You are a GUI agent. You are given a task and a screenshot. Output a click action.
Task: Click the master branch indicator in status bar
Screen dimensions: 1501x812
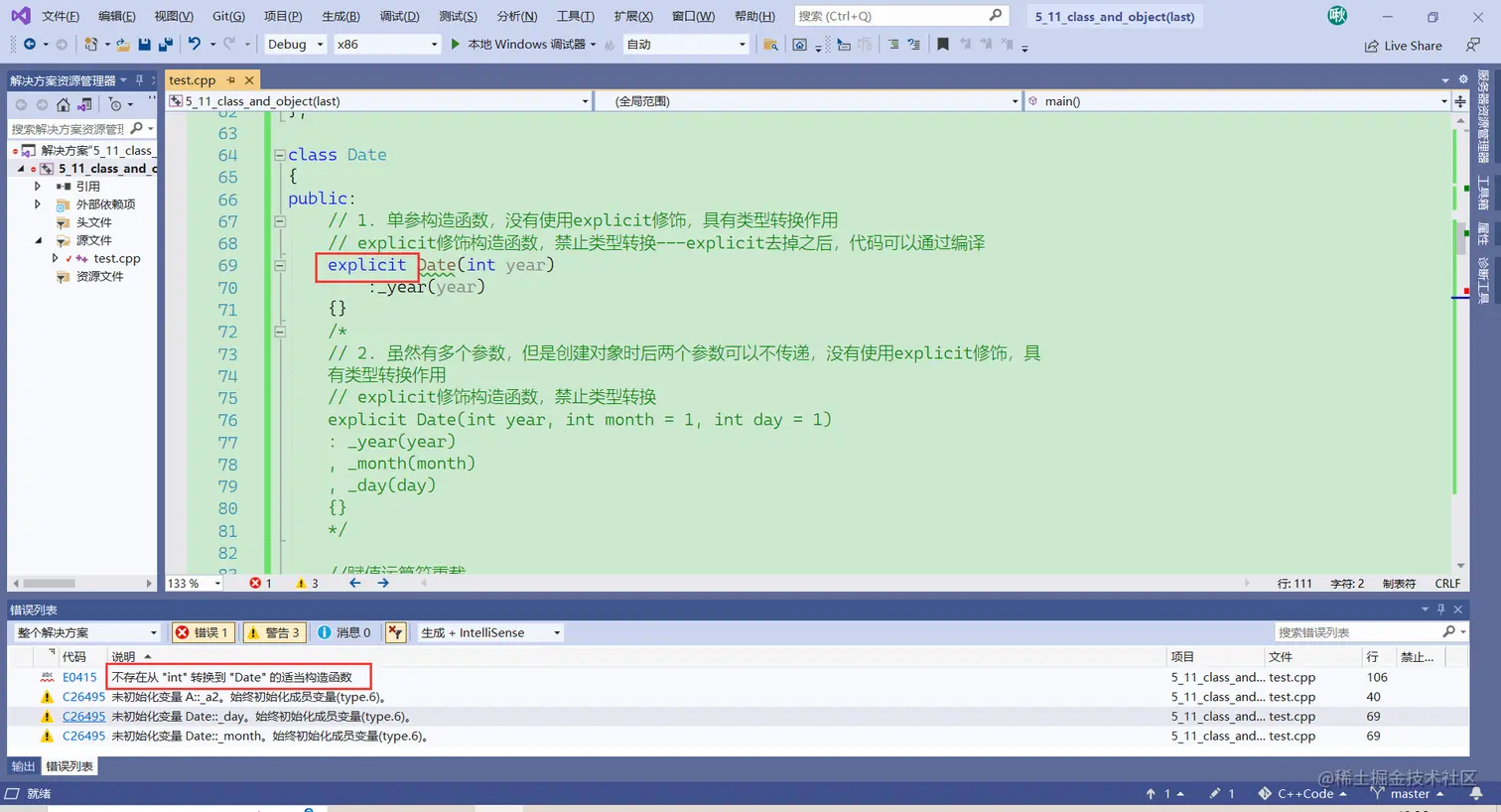[x=1408, y=793]
